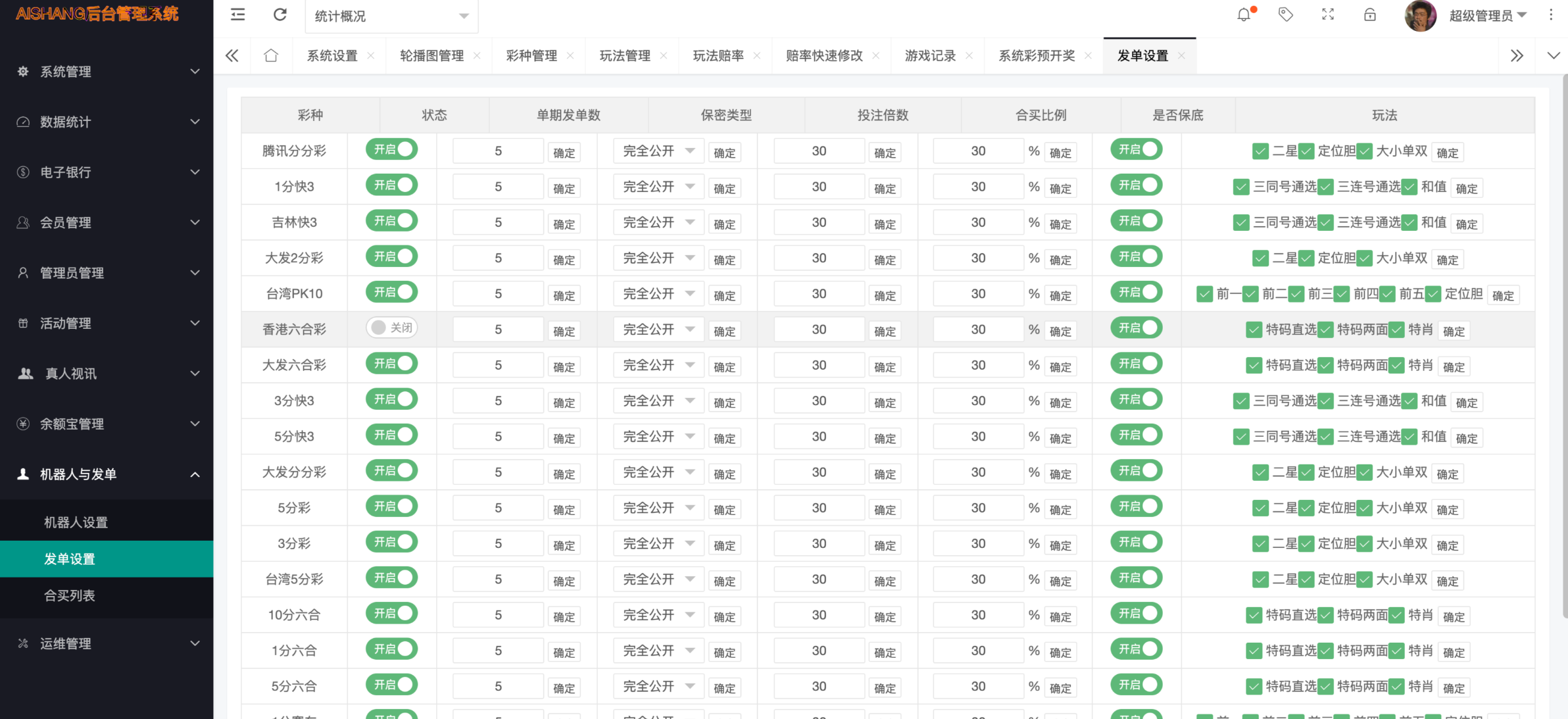This screenshot has height=719, width=1568.
Task: Collapse sidebar with the menu fold icon
Action: coord(238,15)
